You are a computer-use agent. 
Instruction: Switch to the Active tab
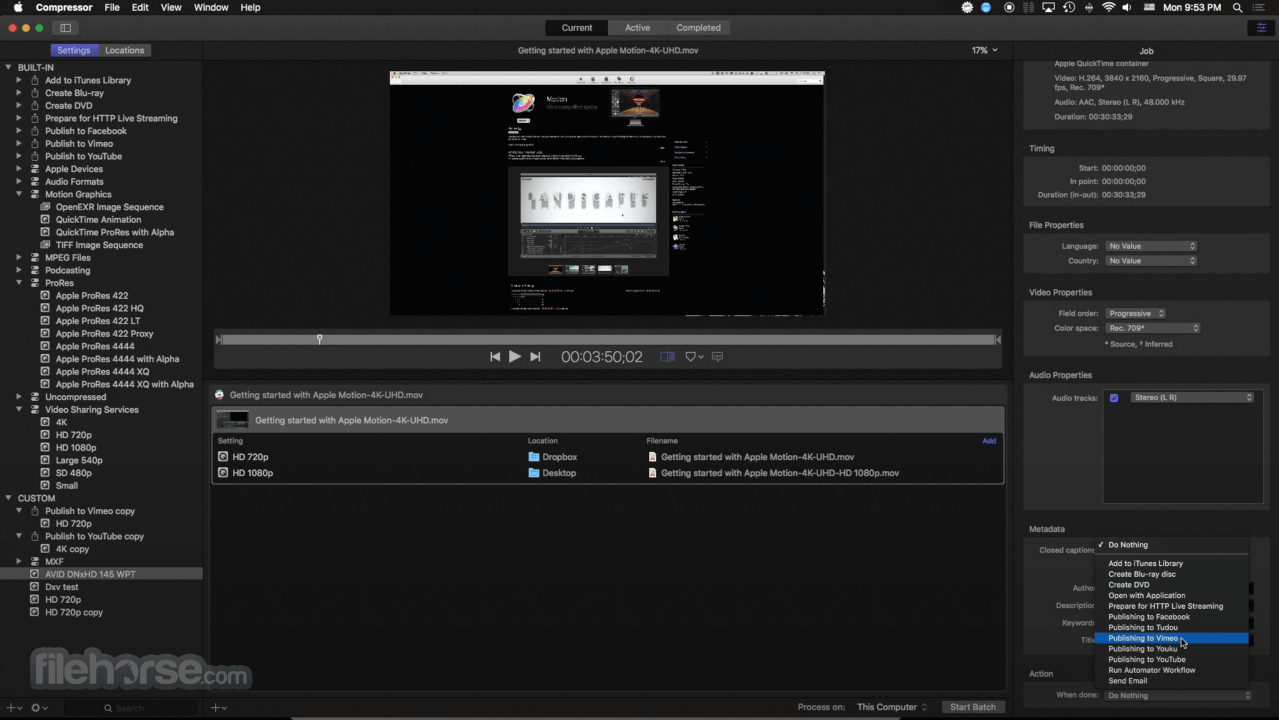tap(638, 28)
